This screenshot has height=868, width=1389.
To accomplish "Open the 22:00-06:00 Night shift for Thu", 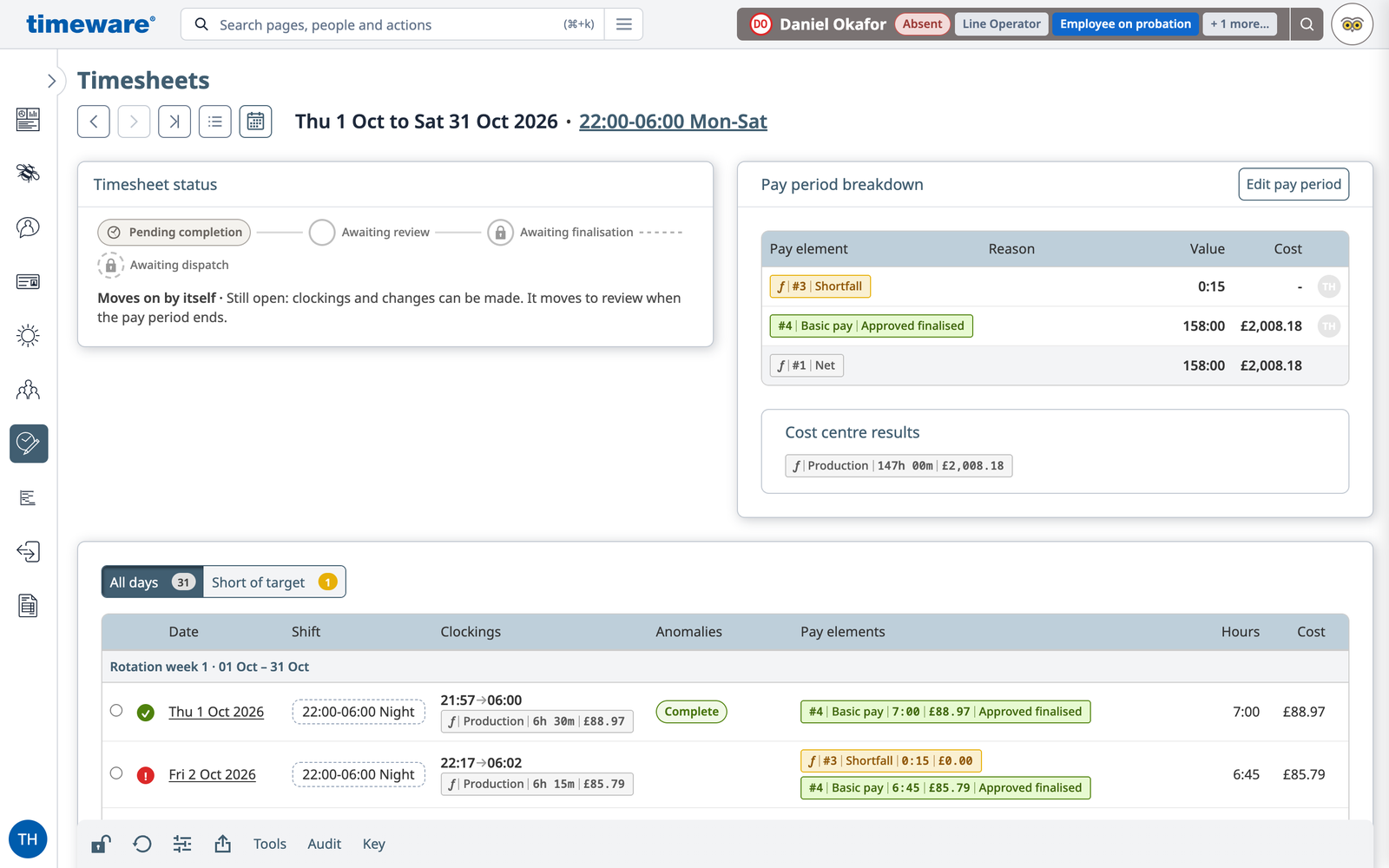I will tap(359, 712).
